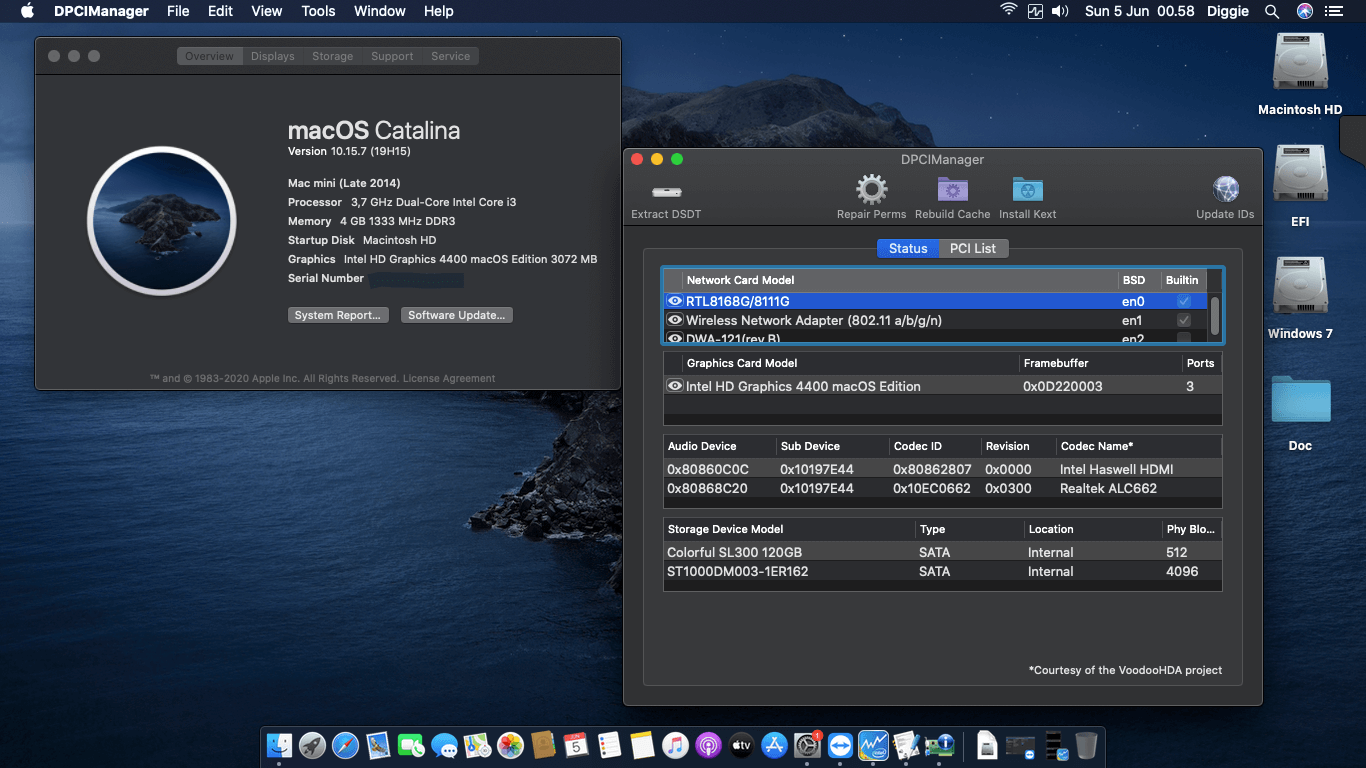Open Calendar from the dock
Viewport: 1366px width, 768px height.
click(576, 745)
